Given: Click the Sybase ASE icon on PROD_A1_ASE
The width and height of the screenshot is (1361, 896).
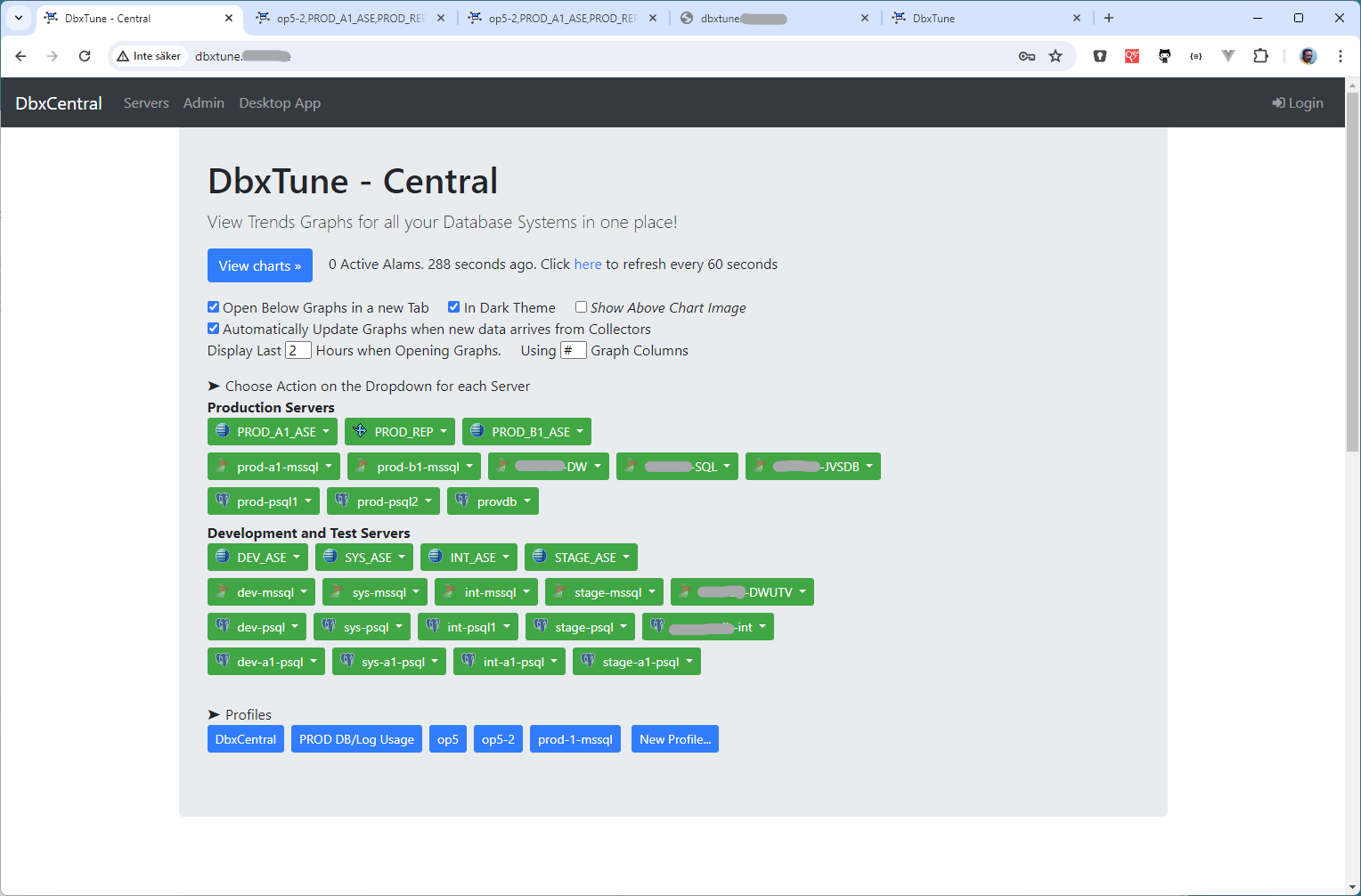Looking at the screenshot, I should pos(223,431).
